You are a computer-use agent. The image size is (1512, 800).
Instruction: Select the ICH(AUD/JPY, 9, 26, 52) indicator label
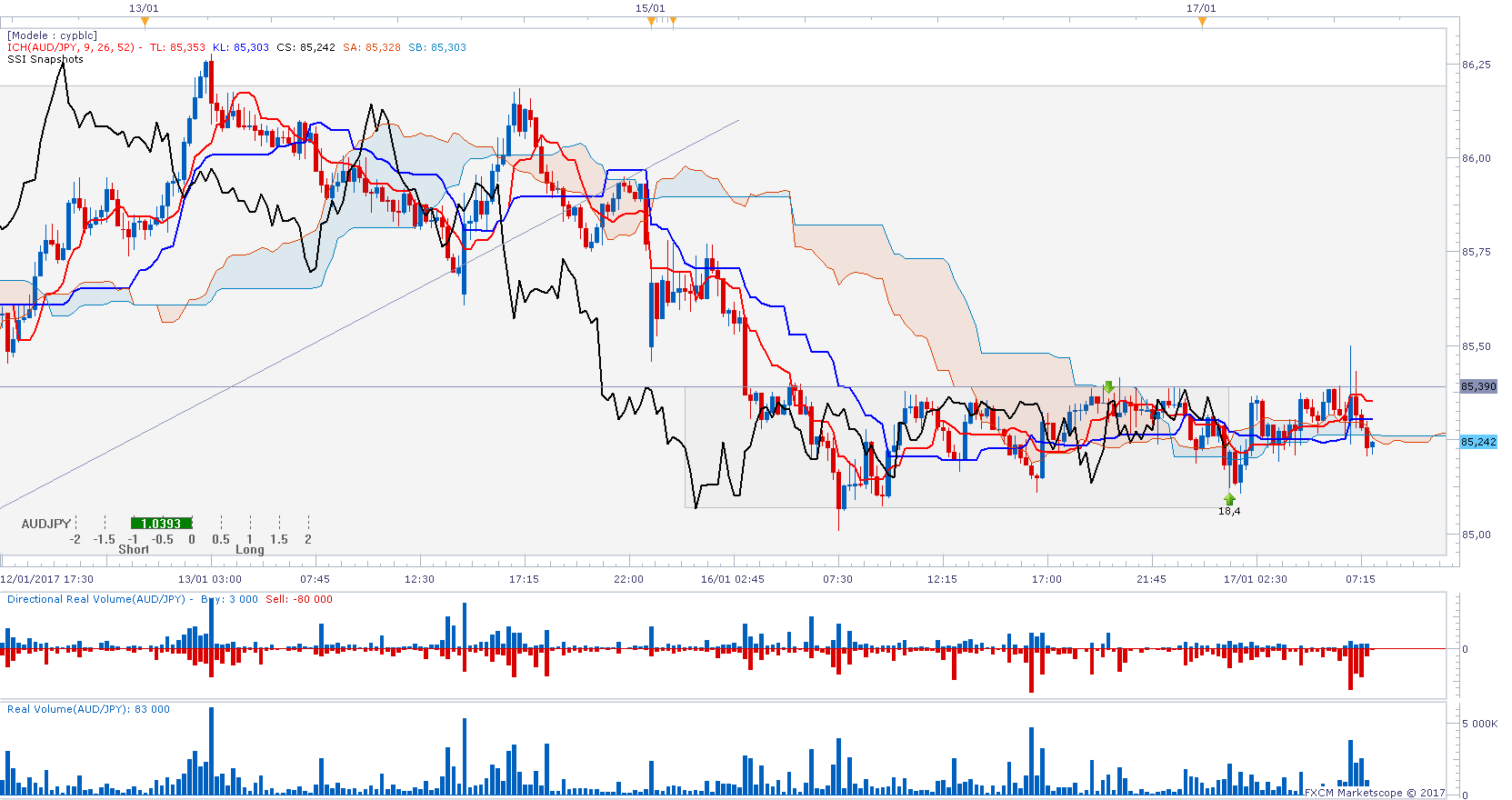71,47
